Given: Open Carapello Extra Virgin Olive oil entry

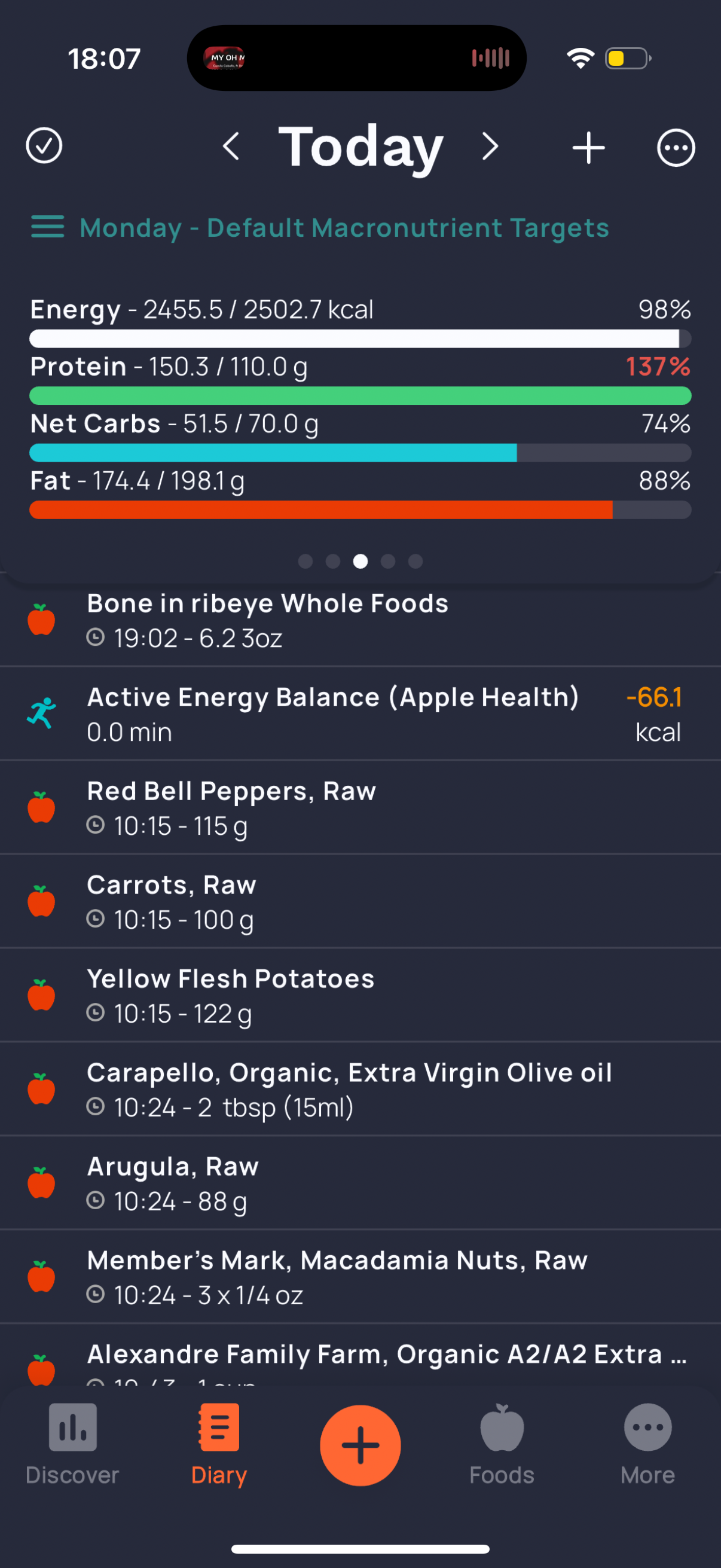Looking at the screenshot, I should pos(360,1089).
